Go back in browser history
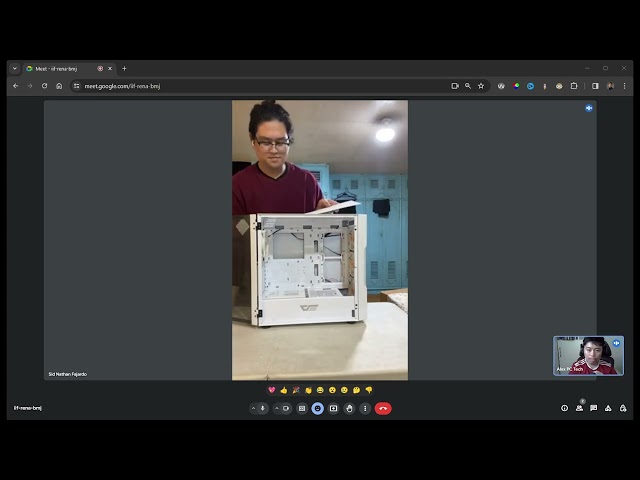This screenshot has height=480, width=640. pos(16,86)
